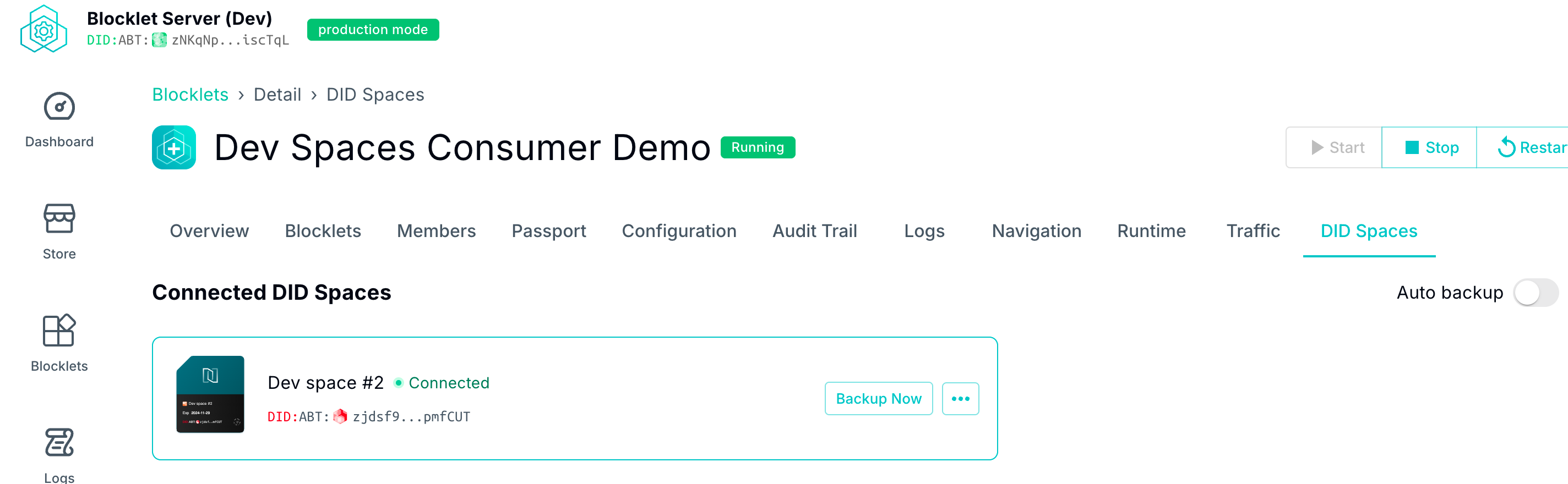1568x484 pixels.
Task: Enable the Auto backup switch
Action: coord(1535,293)
